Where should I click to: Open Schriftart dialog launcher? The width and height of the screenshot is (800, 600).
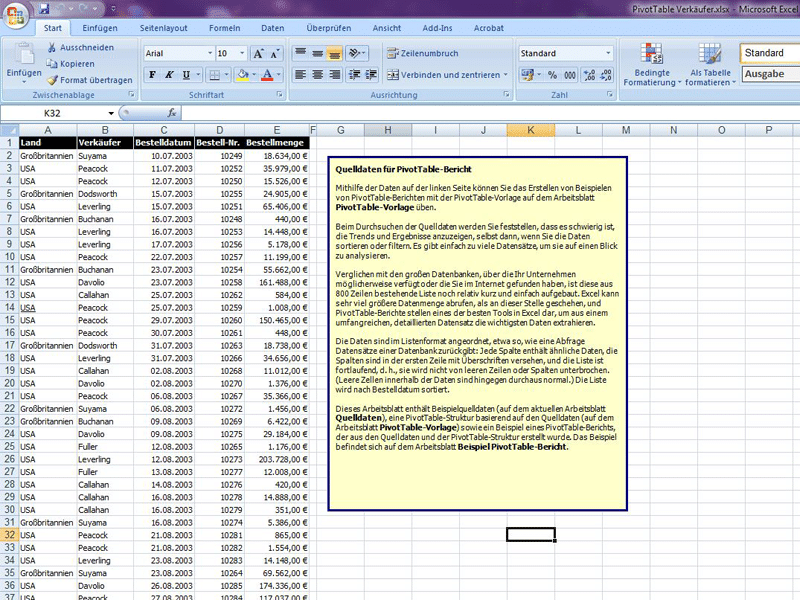[x=280, y=94]
